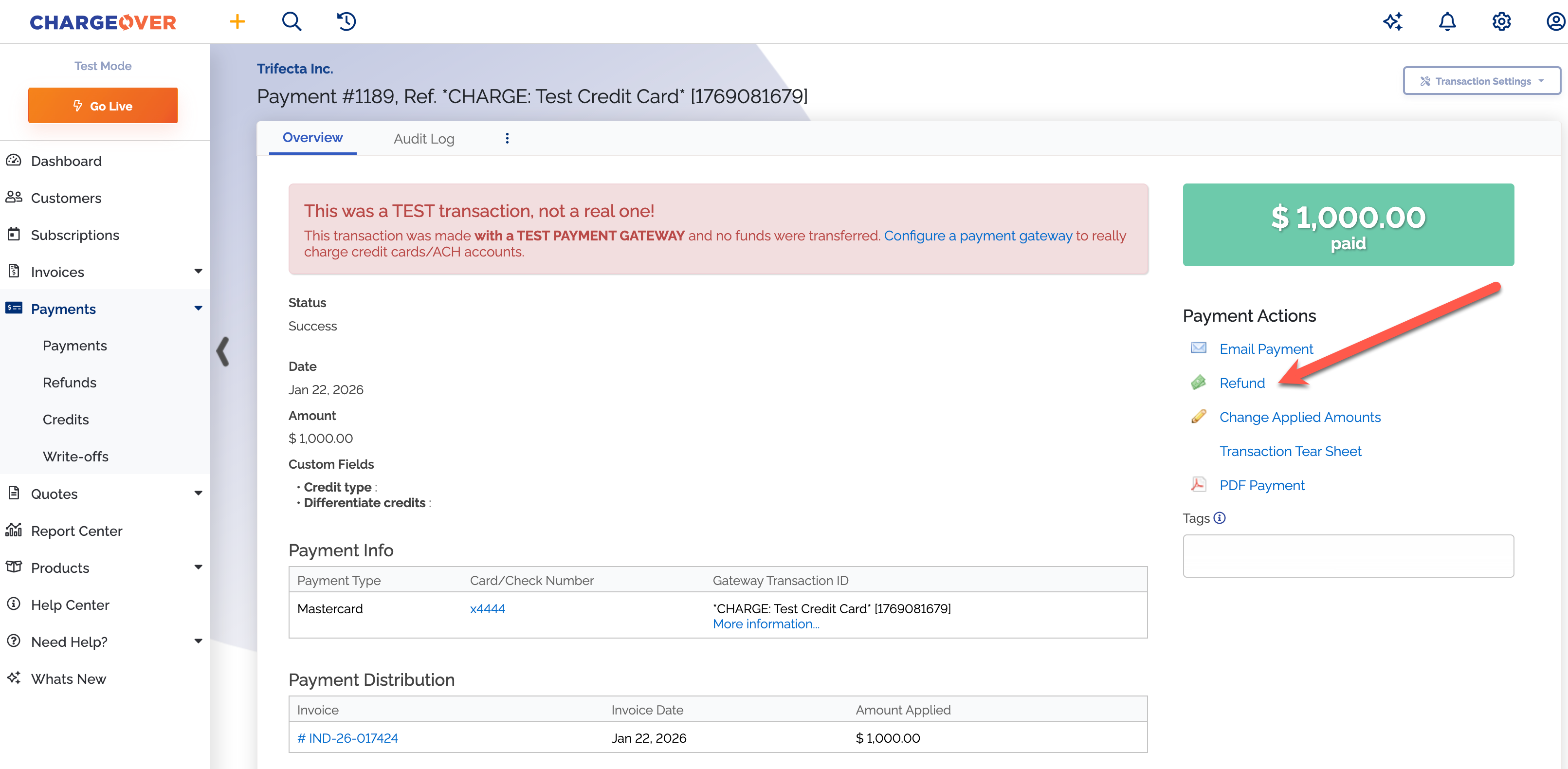Open Refunds in the Payments submenu
The width and height of the screenshot is (1568, 769).
click(x=70, y=383)
